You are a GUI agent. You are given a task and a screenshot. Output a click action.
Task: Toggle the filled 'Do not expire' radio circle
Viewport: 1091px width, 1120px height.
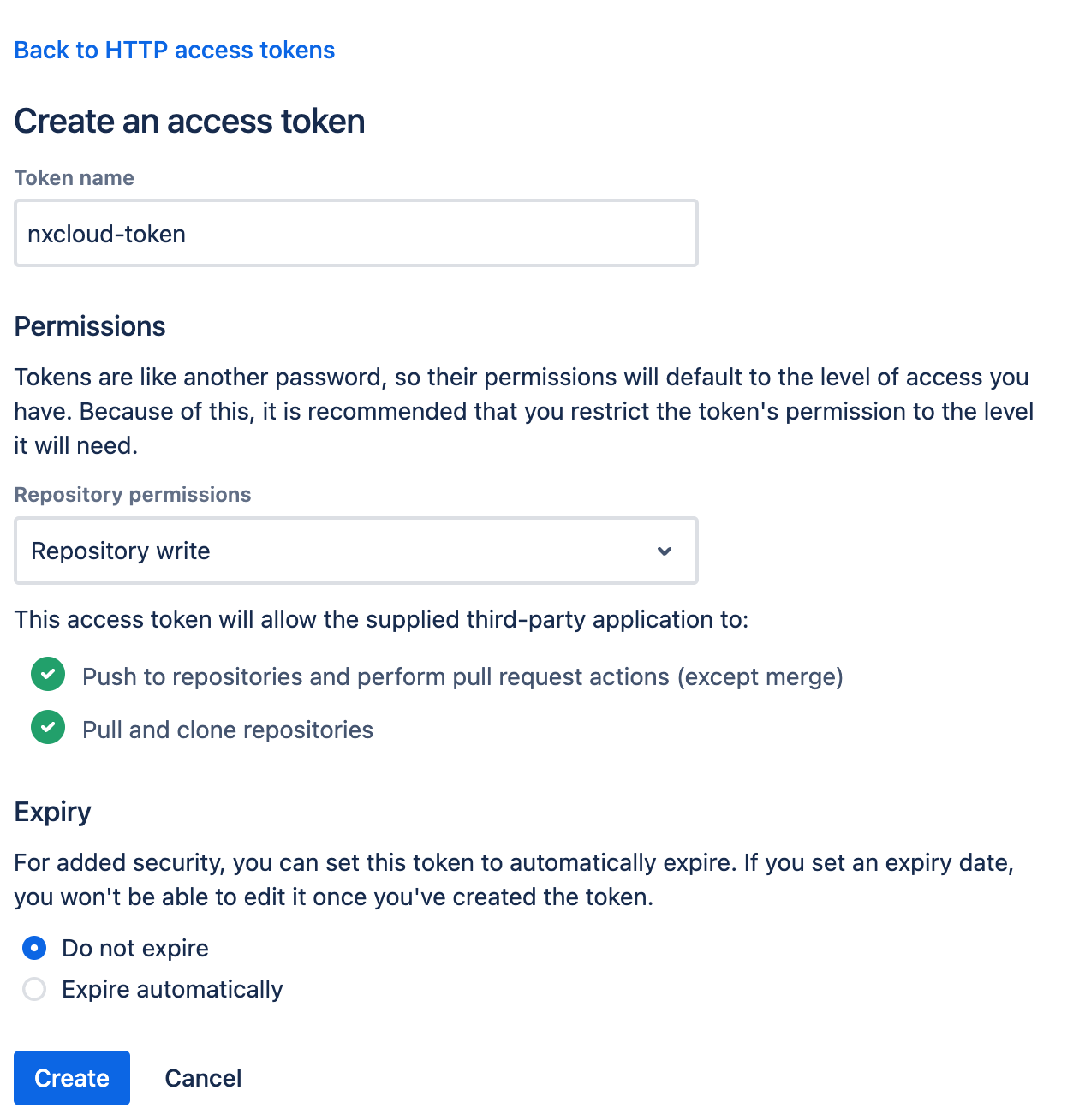click(x=33, y=948)
